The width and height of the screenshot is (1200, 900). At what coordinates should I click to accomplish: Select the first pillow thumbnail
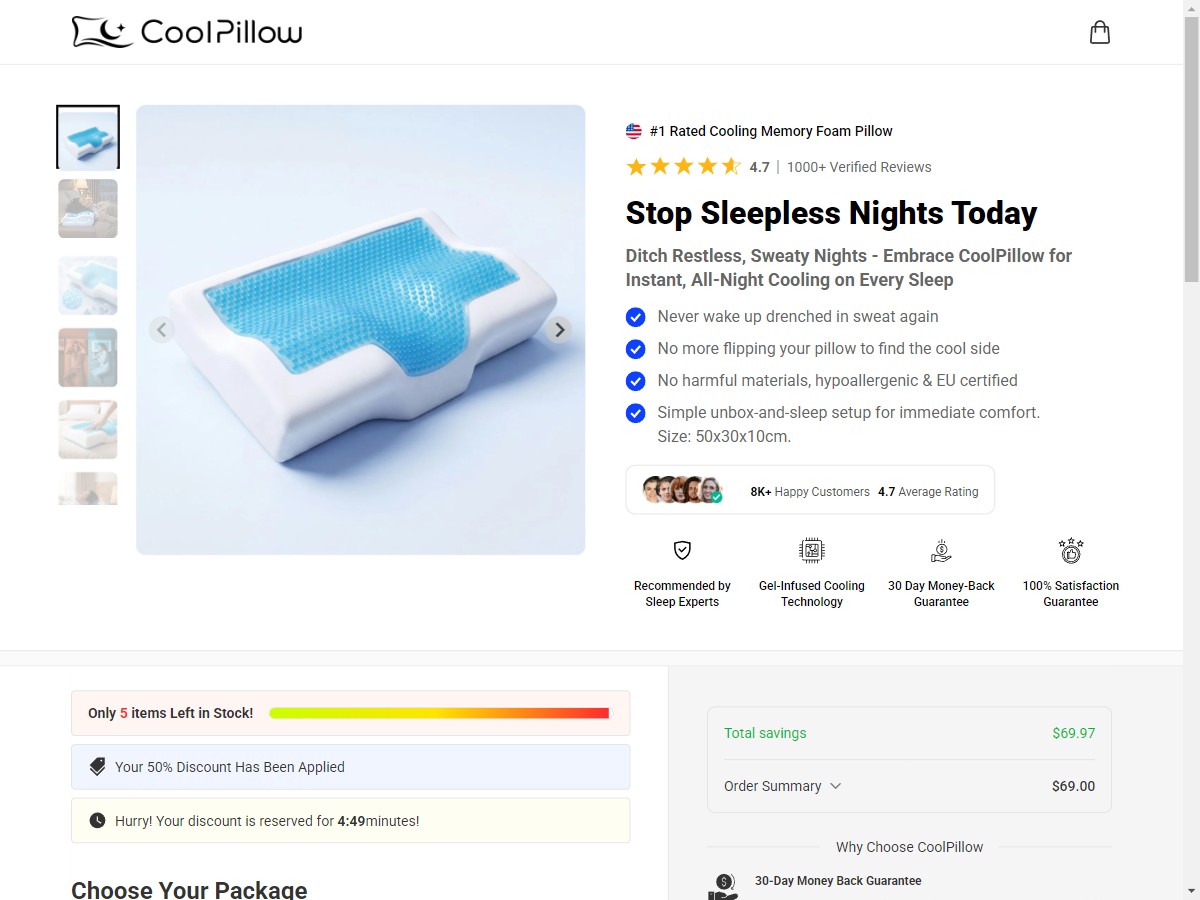point(88,137)
